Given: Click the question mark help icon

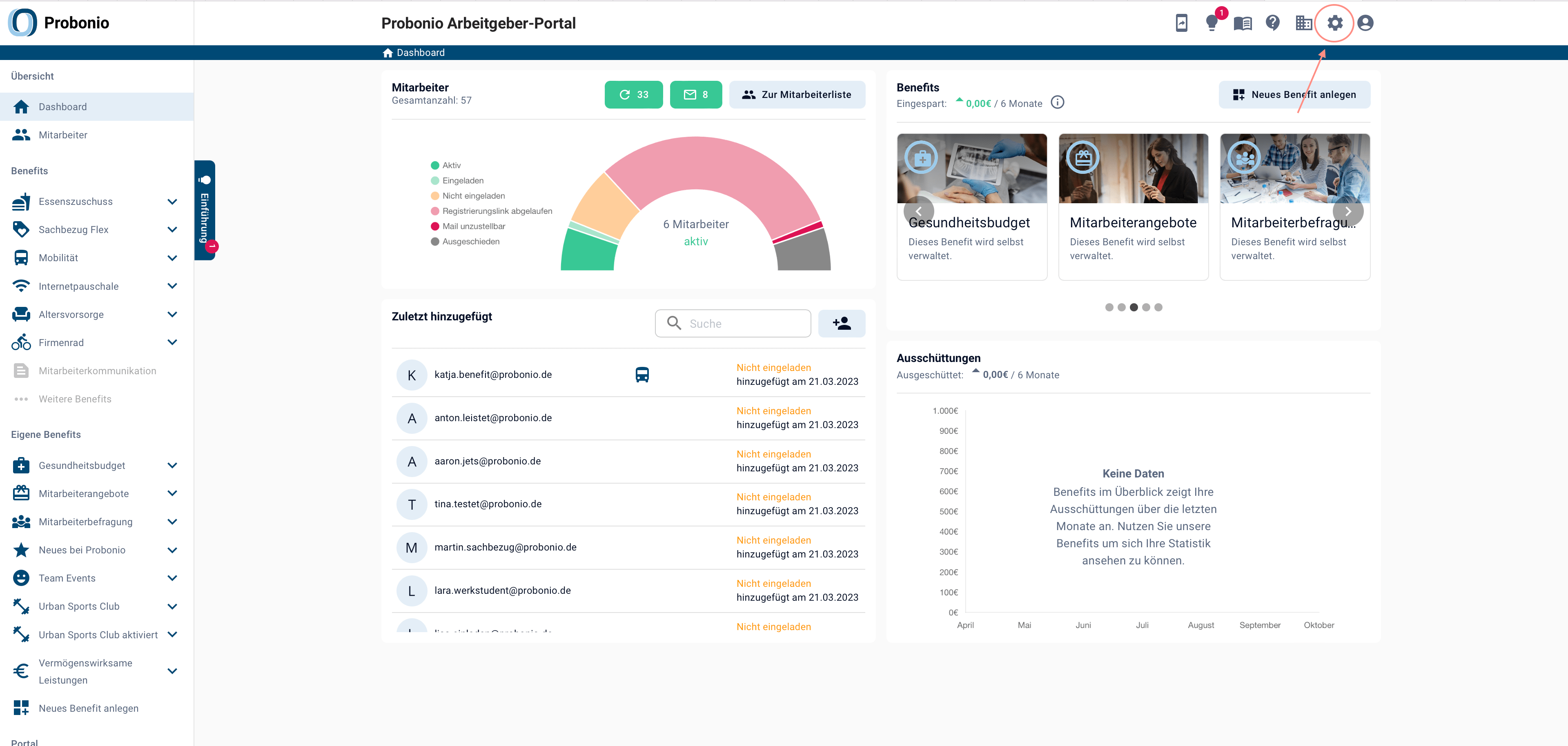Looking at the screenshot, I should pos(1273,23).
